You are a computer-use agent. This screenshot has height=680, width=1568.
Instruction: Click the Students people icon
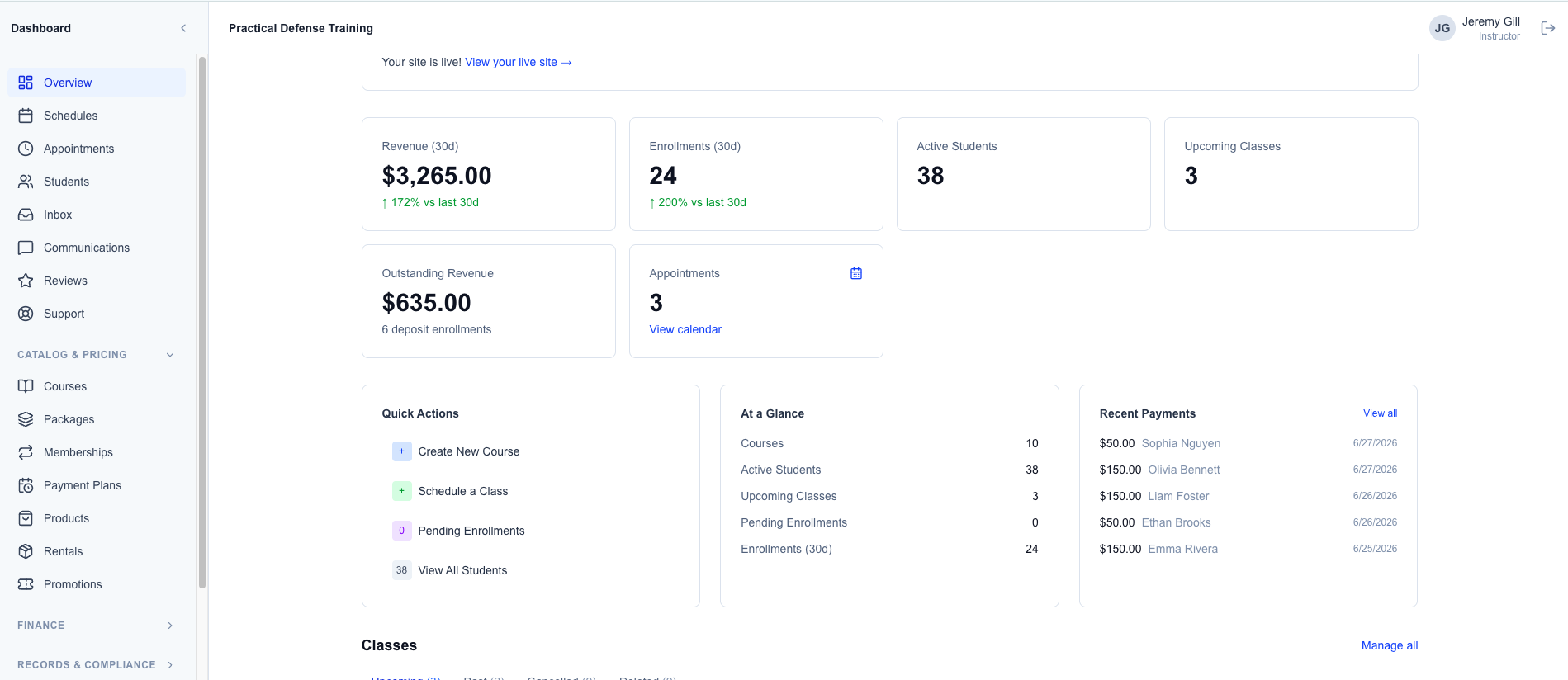[x=26, y=182]
